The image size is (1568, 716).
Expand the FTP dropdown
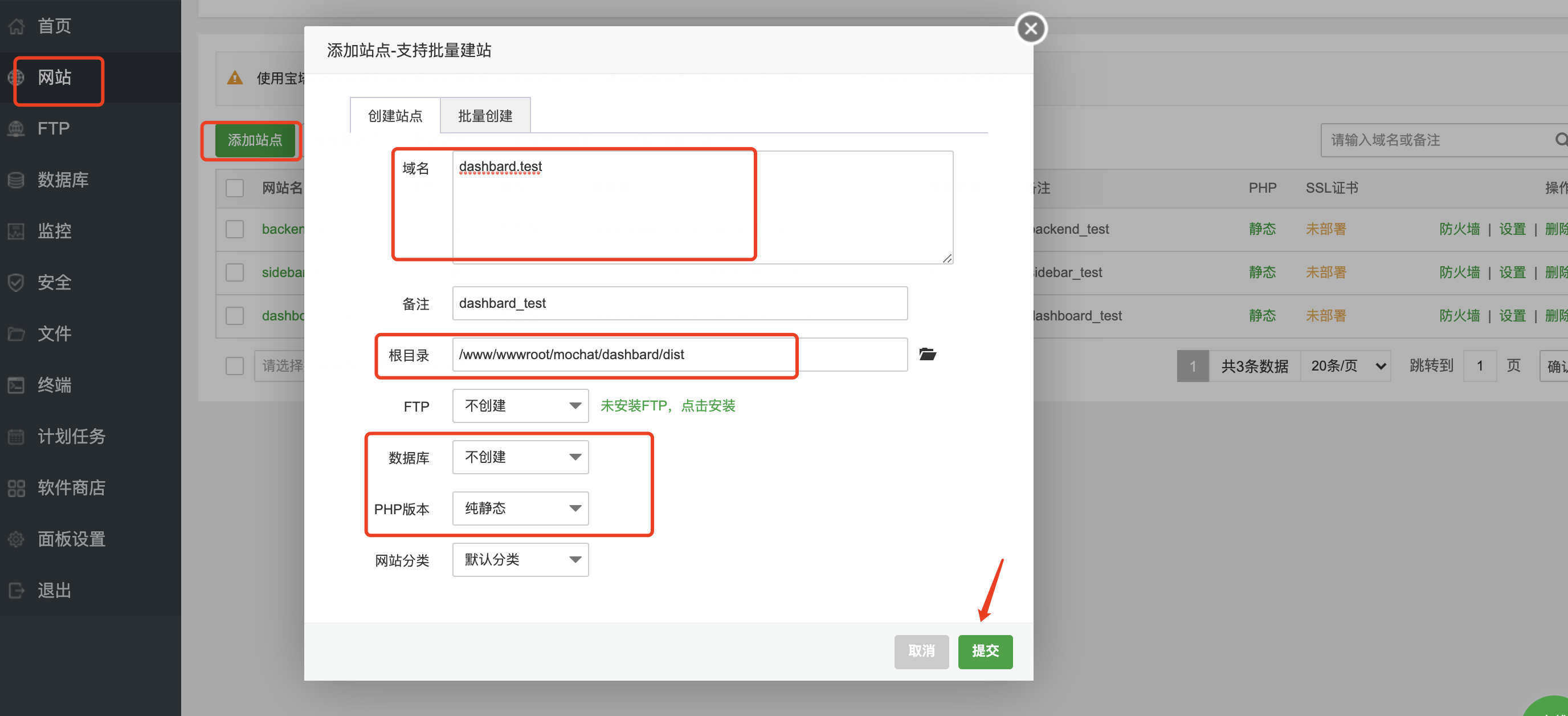tap(520, 405)
